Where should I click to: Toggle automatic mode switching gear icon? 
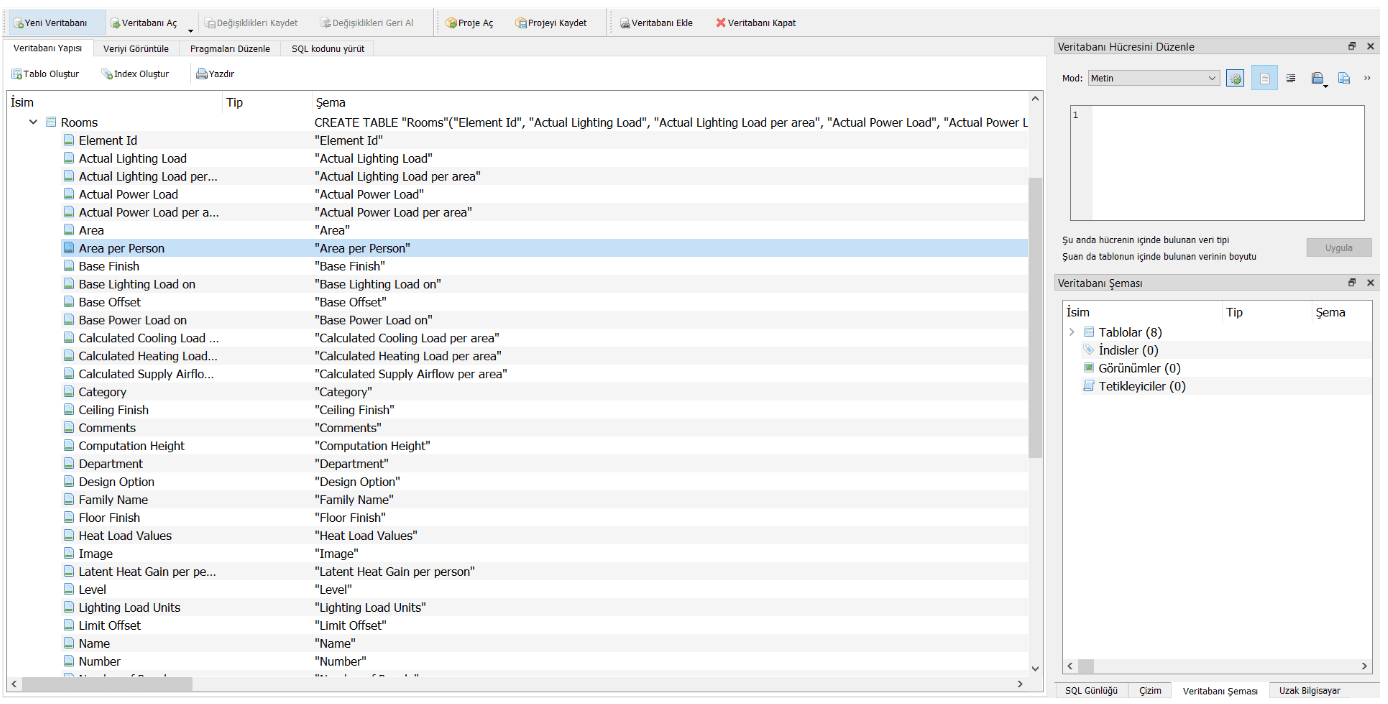click(x=1235, y=78)
